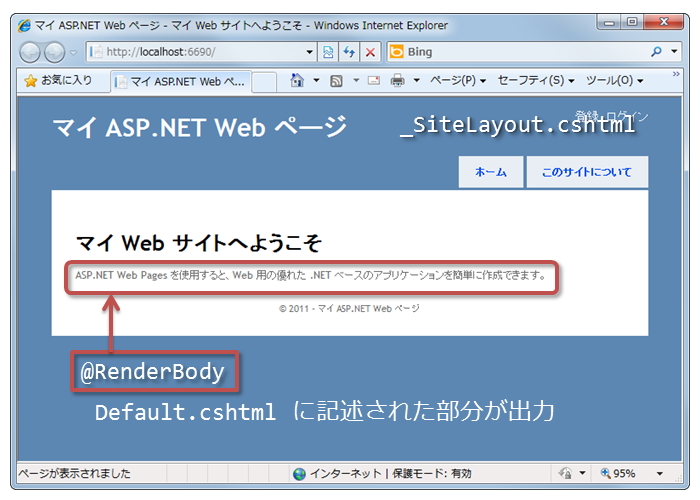Image resolution: width=700 pixels, height=500 pixels.
Task: Click the ページが表示されました status text
Action: tap(74, 473)
